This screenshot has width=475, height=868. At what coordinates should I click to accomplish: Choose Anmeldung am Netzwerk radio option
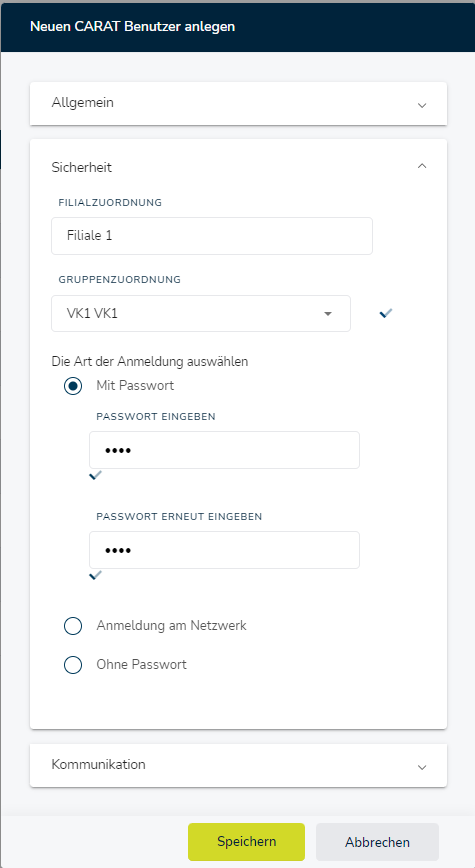(73, 626)
